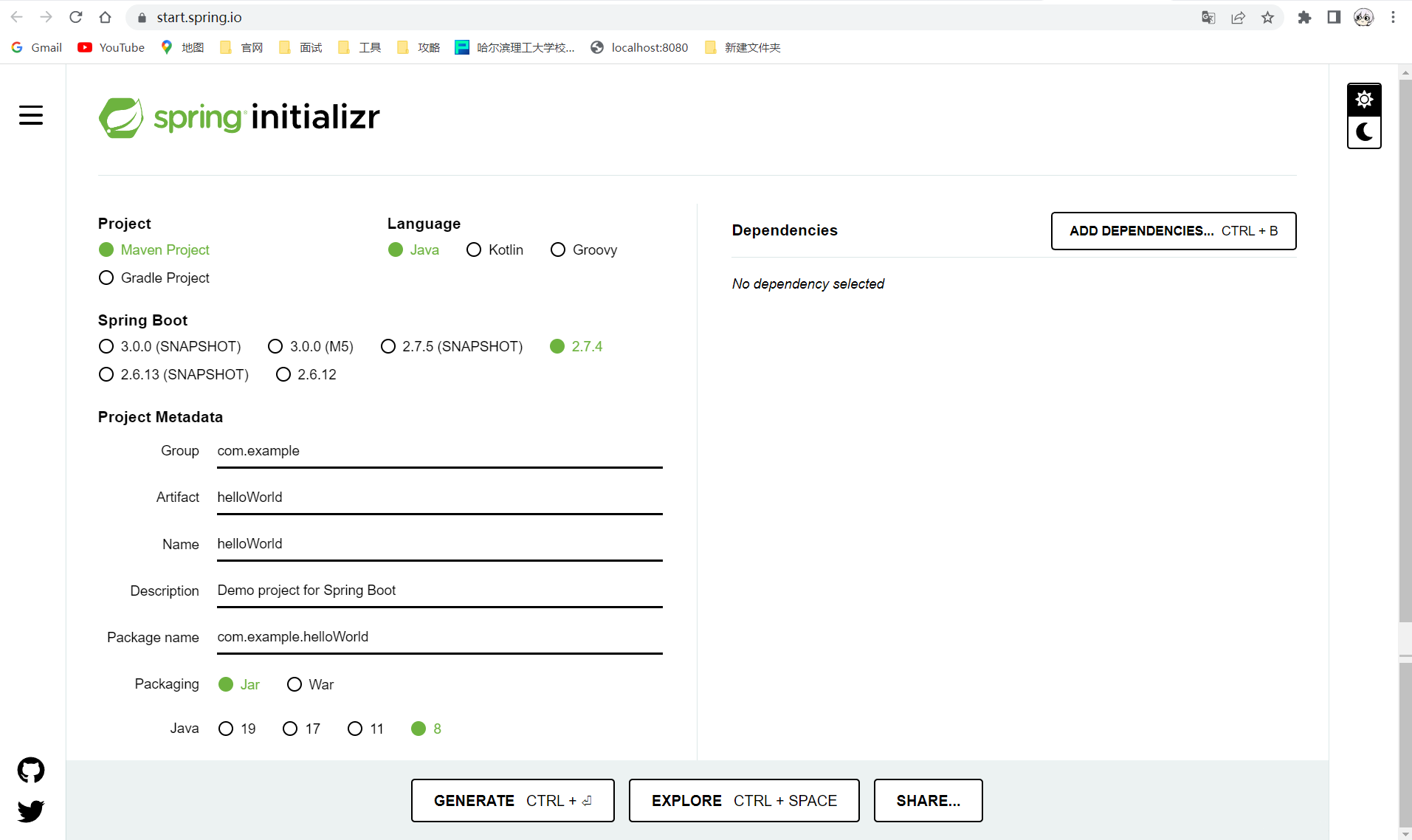Click the browser address bar URL
Image resolution: width=1412 pixels, height=840 pixels.
coord(199,17)
